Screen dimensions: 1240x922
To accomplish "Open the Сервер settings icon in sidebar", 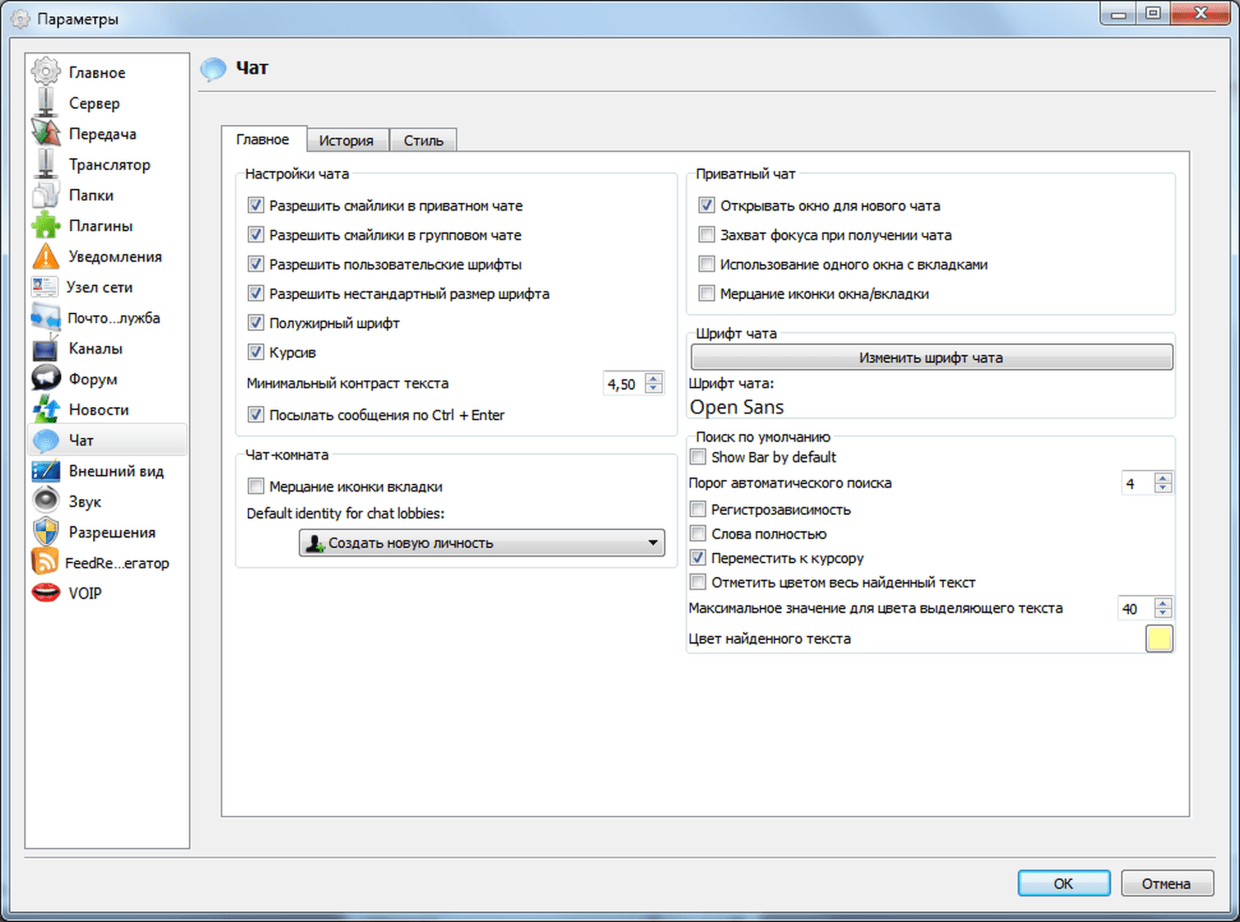I will [46, 103].
